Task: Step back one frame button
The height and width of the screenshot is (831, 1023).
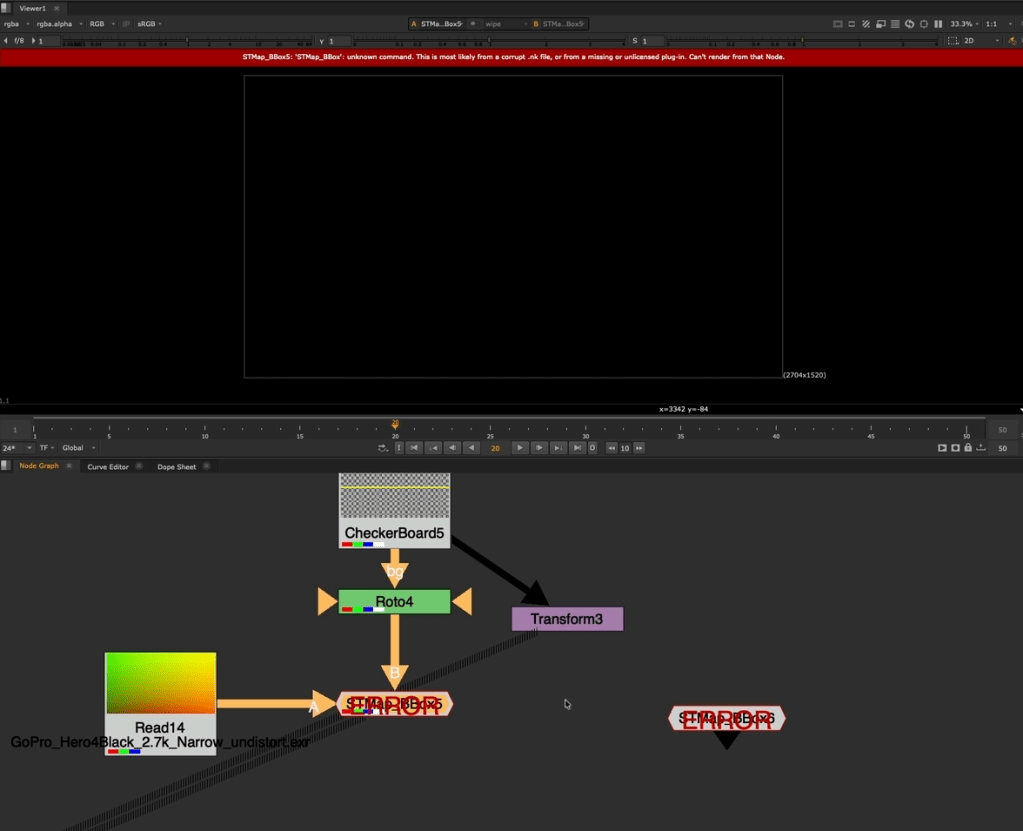Action: (452, 448)
